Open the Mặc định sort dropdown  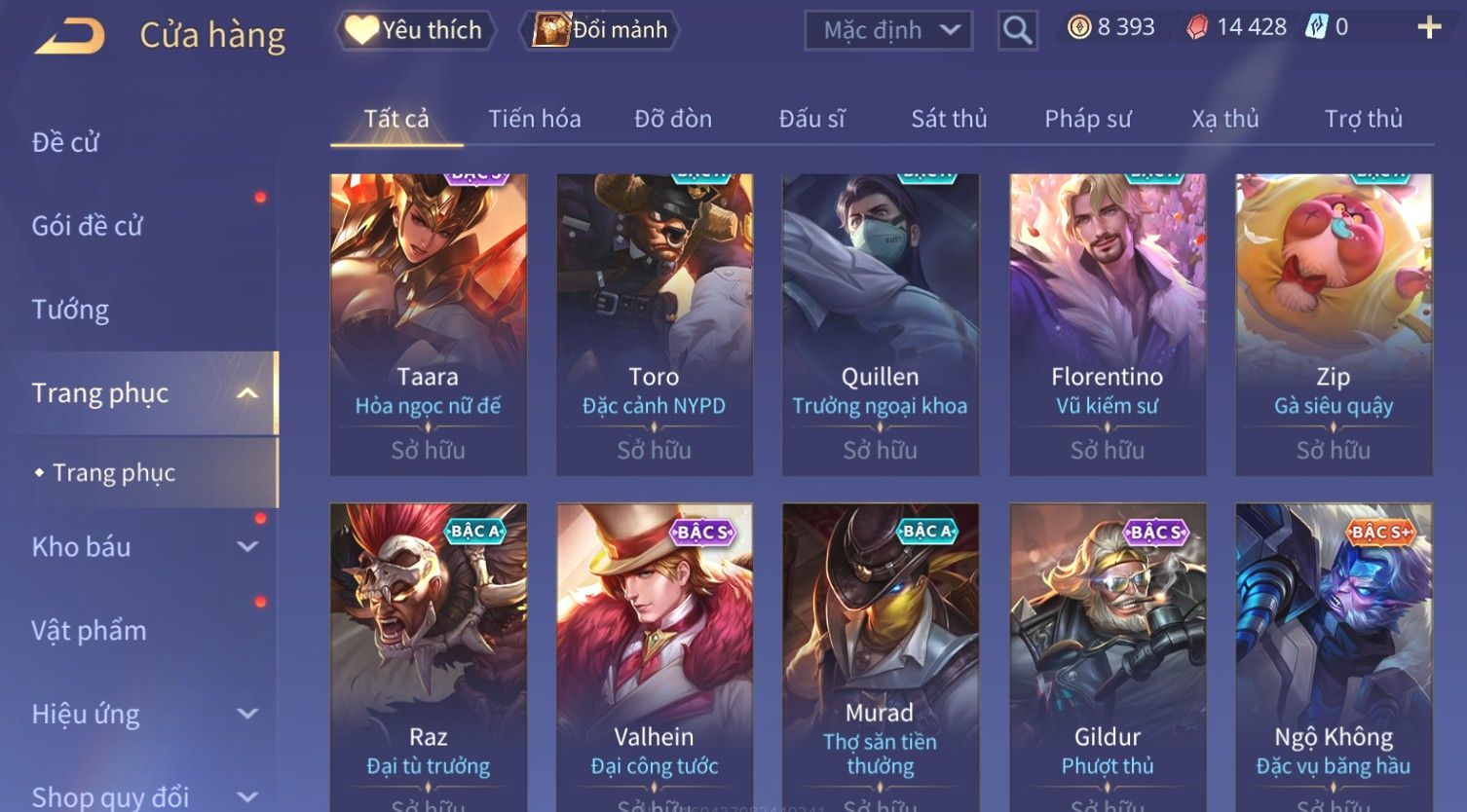[x=888, y=31]
